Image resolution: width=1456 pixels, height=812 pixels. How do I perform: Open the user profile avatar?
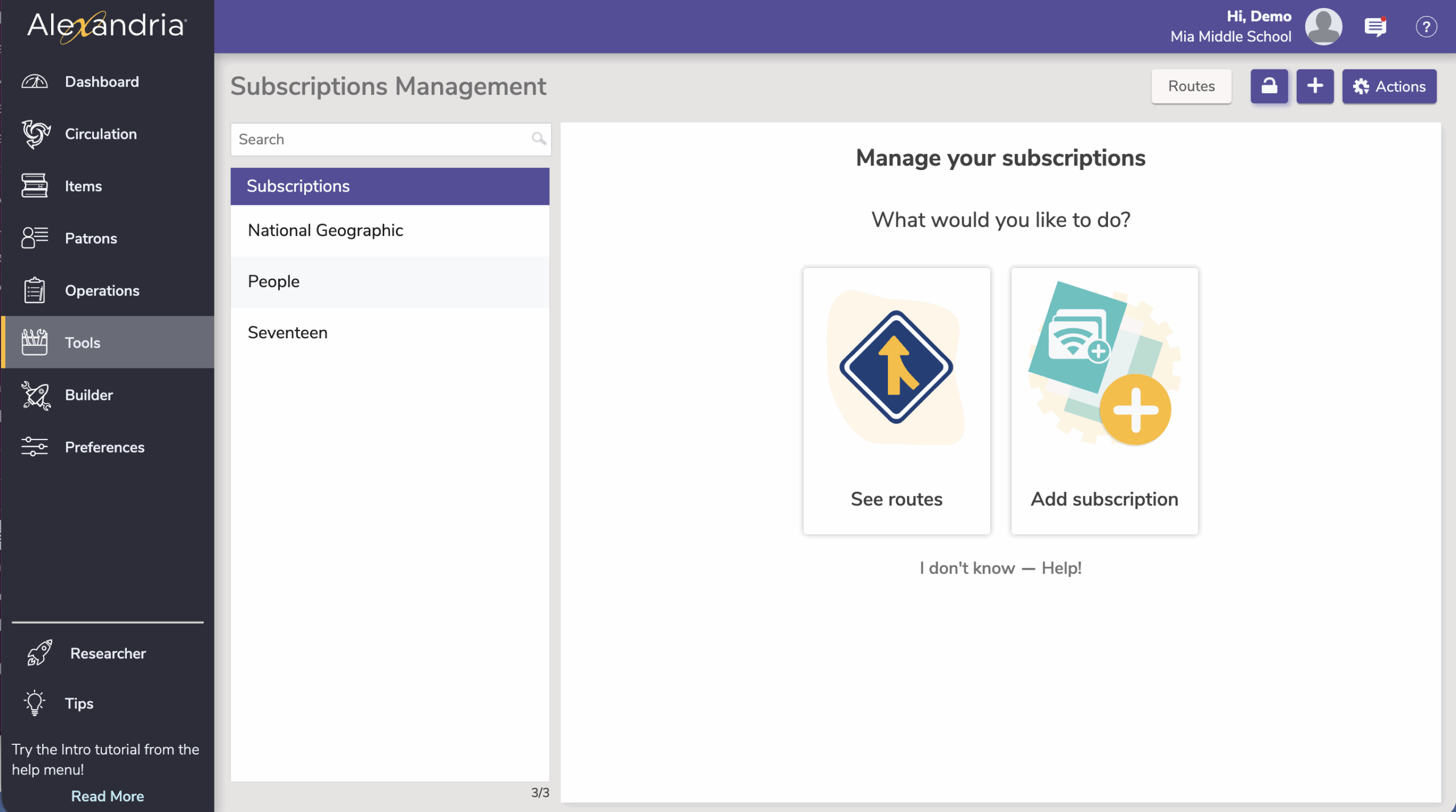(x=1323, y=27)
